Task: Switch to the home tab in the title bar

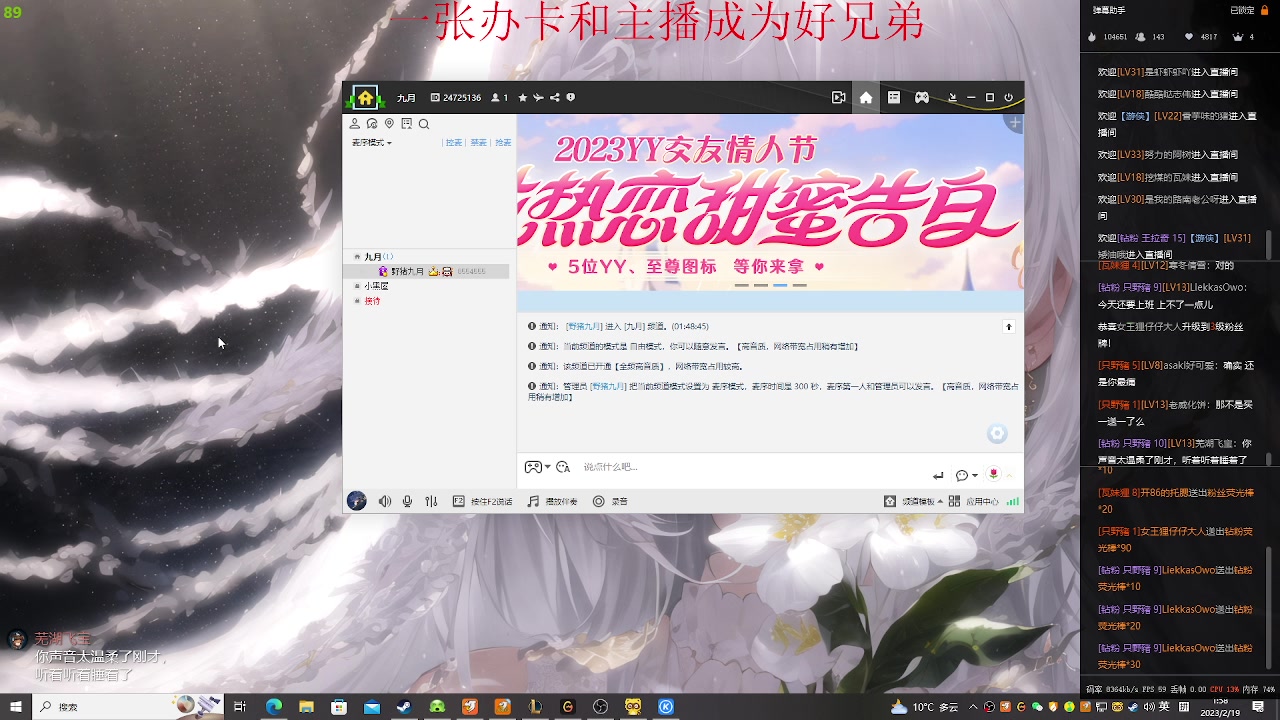Action: [865, 97]
